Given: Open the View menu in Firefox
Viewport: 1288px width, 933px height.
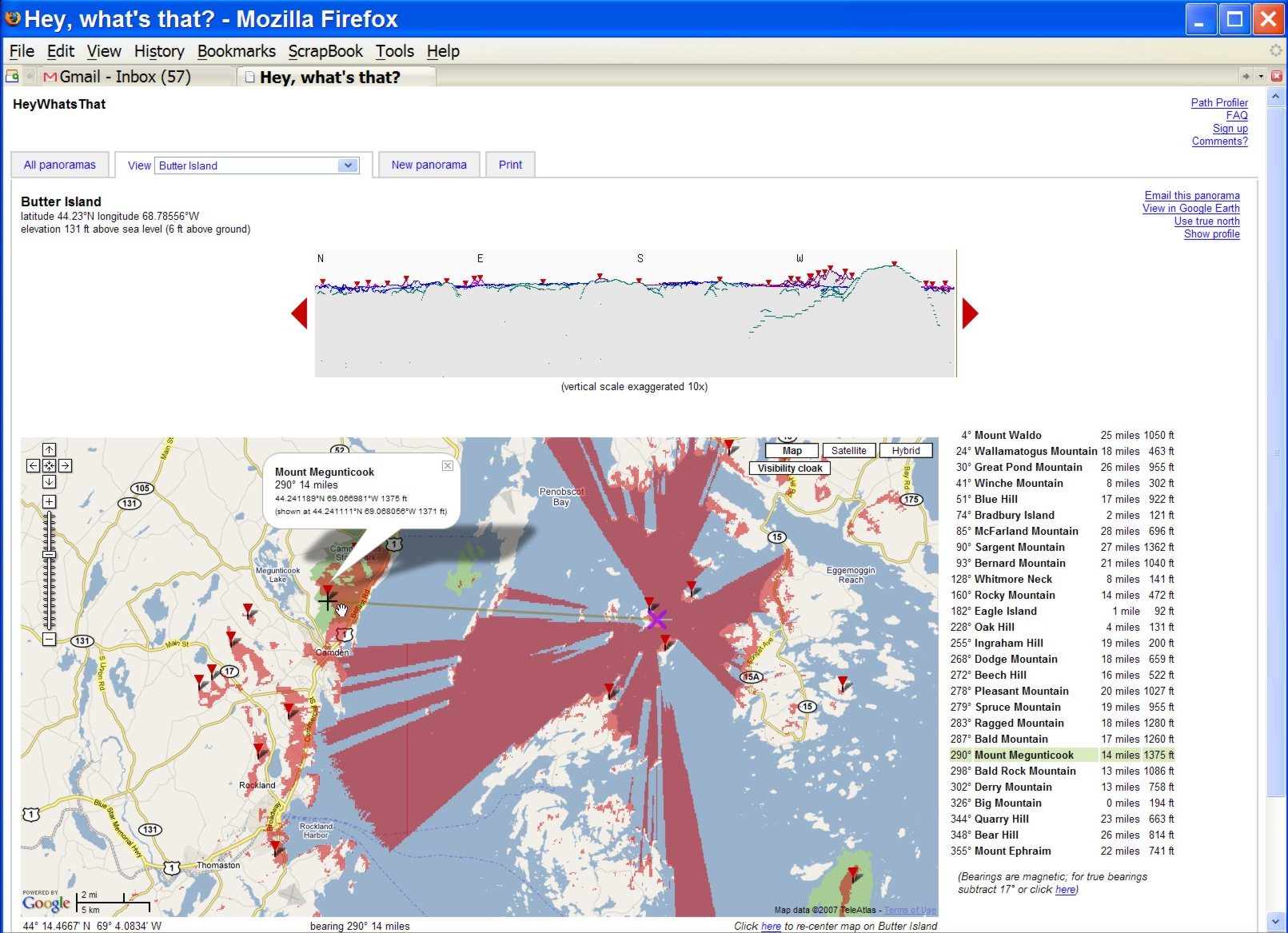Looking at the screenshot, I should pos(104,51).
